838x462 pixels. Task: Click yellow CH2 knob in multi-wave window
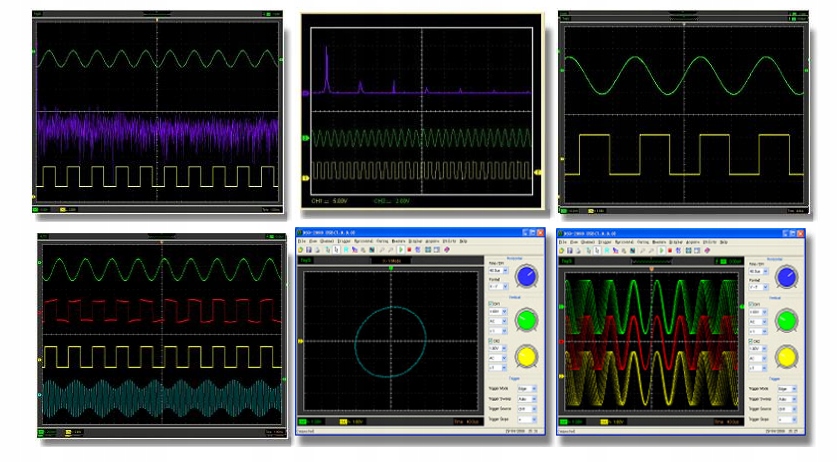pos(787,355)
